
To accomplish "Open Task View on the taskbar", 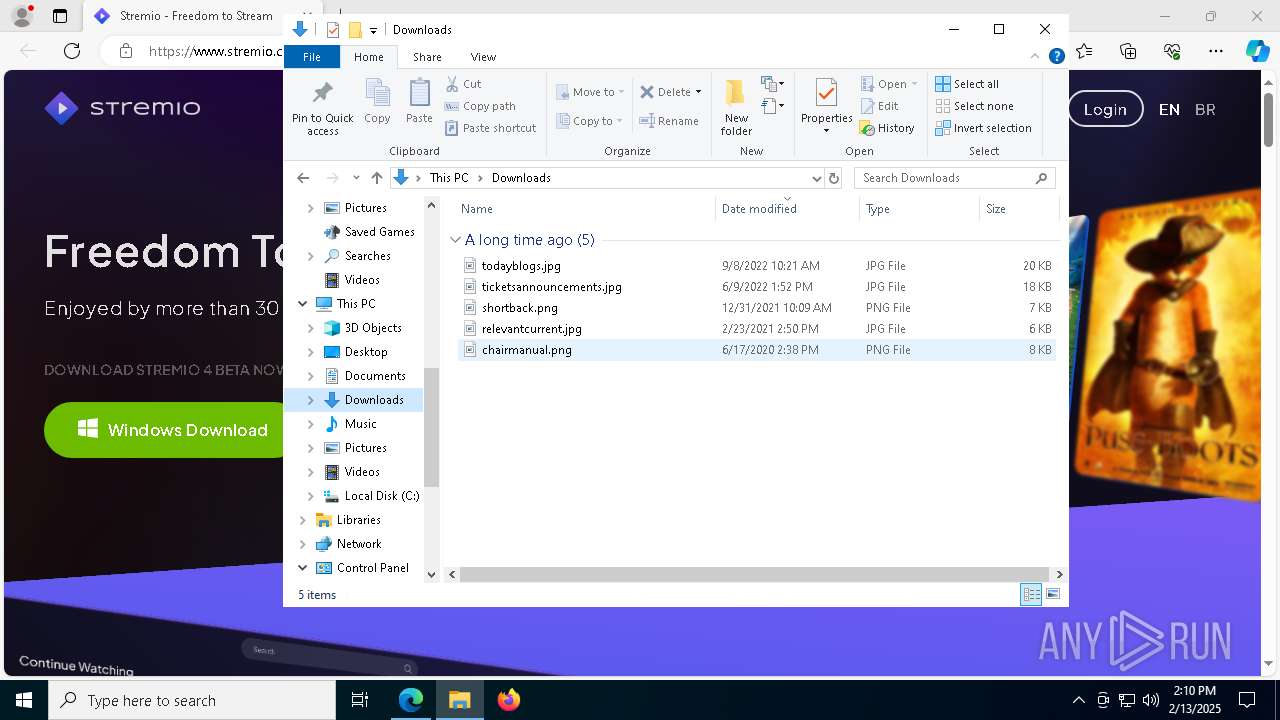I will click(x=360, y=700).
